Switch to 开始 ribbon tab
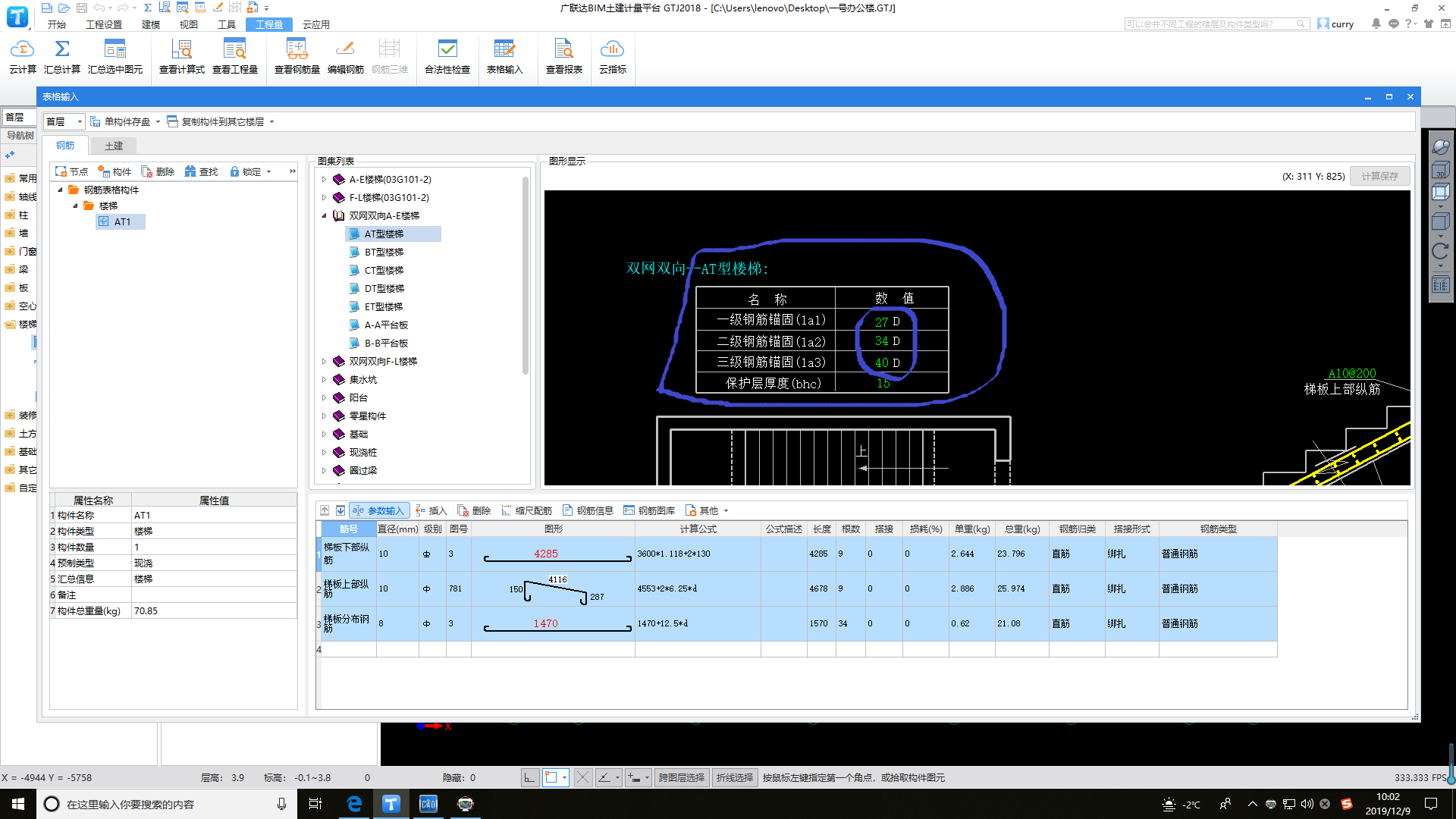Image resolution: width=1456 pixels, height=819 pixels. (x=57, y=24)
